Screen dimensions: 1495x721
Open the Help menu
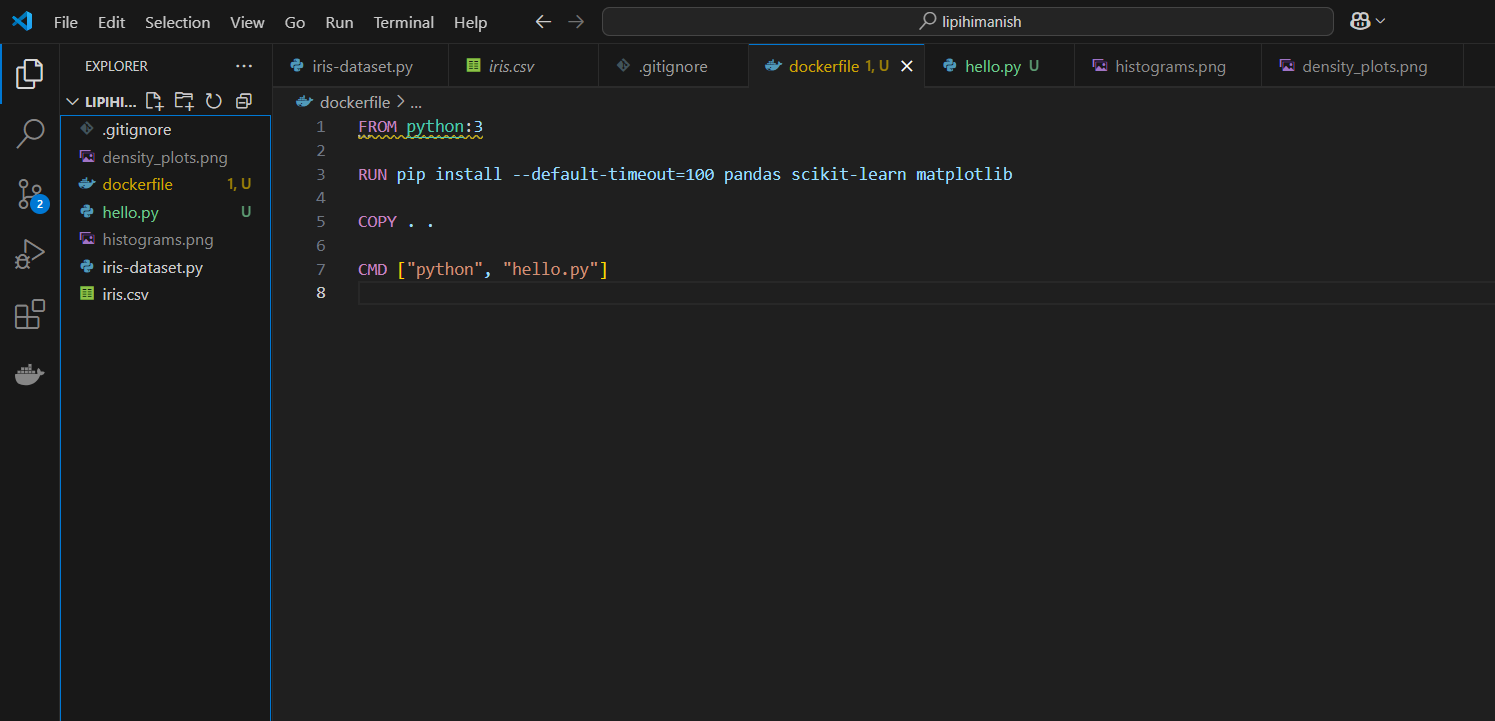(x=470, y=22)
